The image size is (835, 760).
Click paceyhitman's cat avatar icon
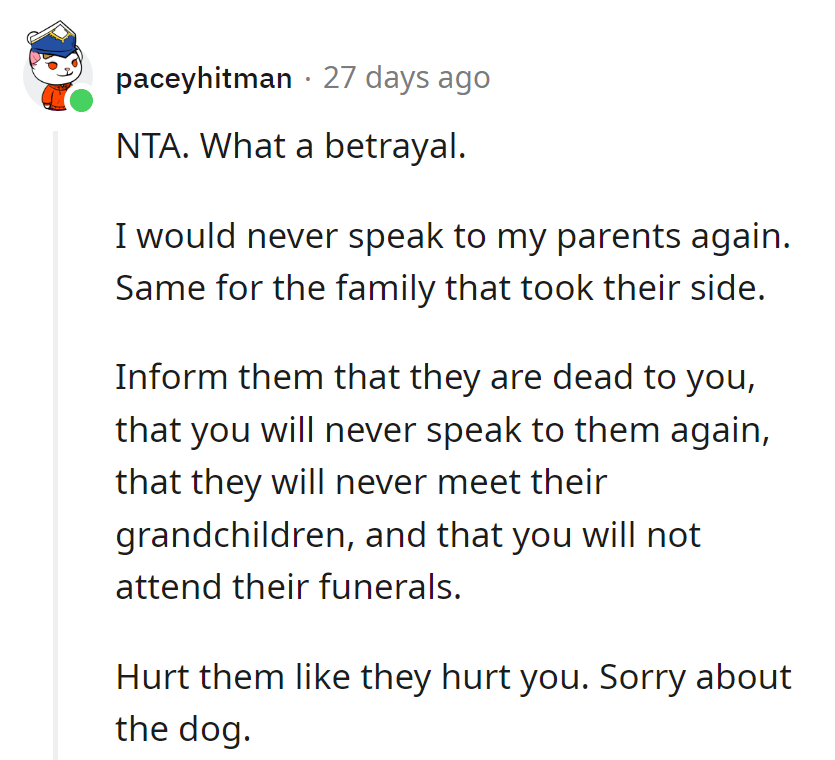click(57, 71)
